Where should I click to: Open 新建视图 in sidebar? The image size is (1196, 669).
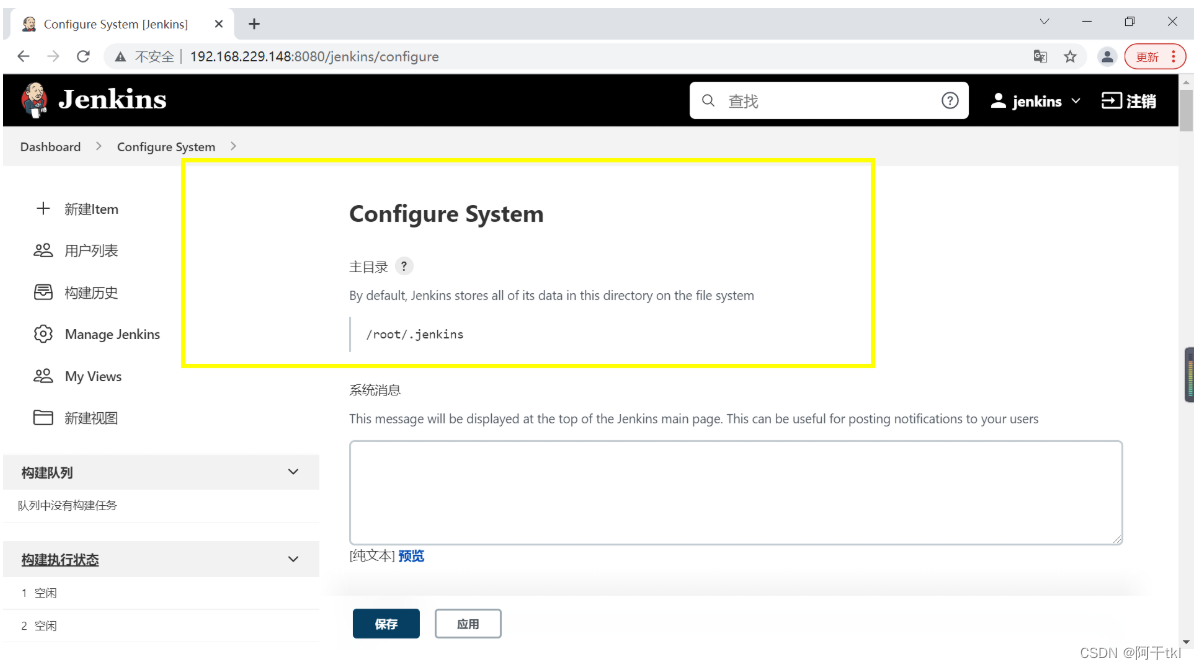coord(92,418)
